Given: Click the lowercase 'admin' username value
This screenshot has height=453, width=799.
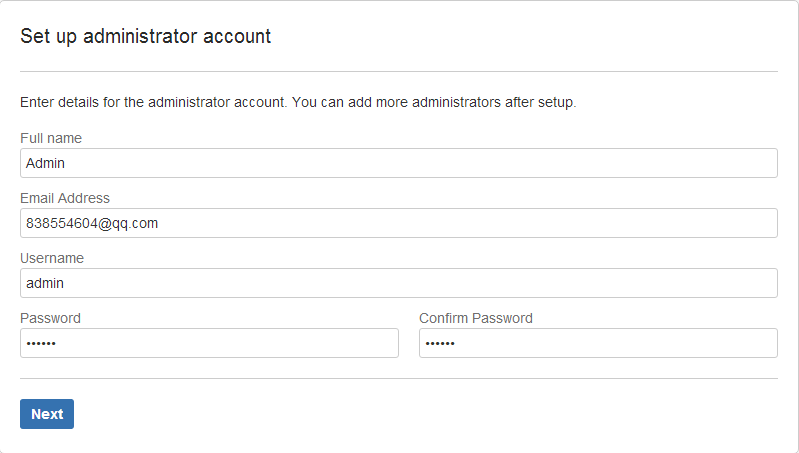Looking at the screenshot, I should pyautogui.click(x=45, y=283).
